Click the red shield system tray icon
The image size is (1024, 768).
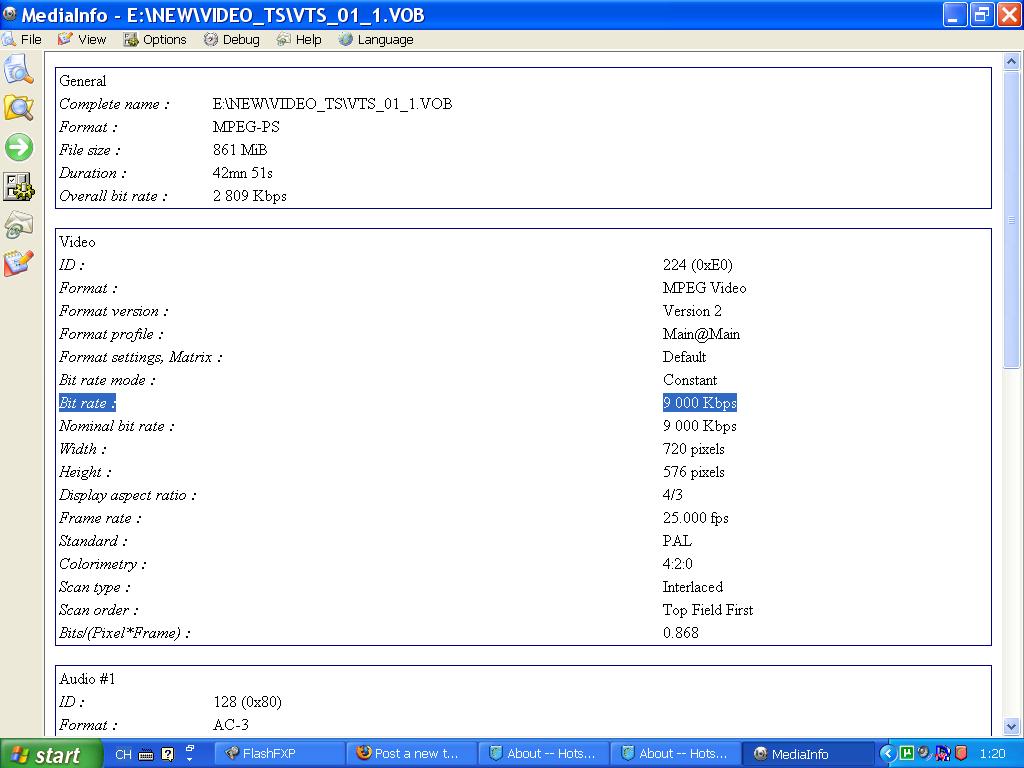(x=961, y=754)
